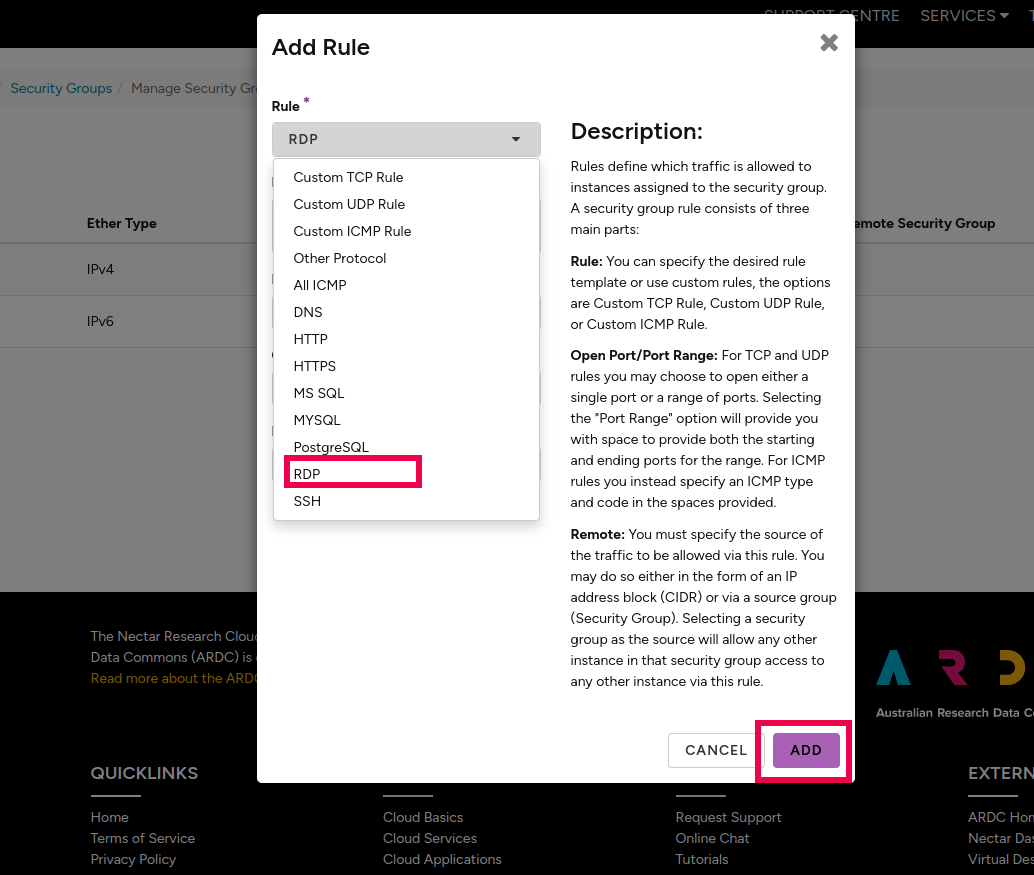Open the Rule dropdown showing RDP

click(x=406, y=139)
